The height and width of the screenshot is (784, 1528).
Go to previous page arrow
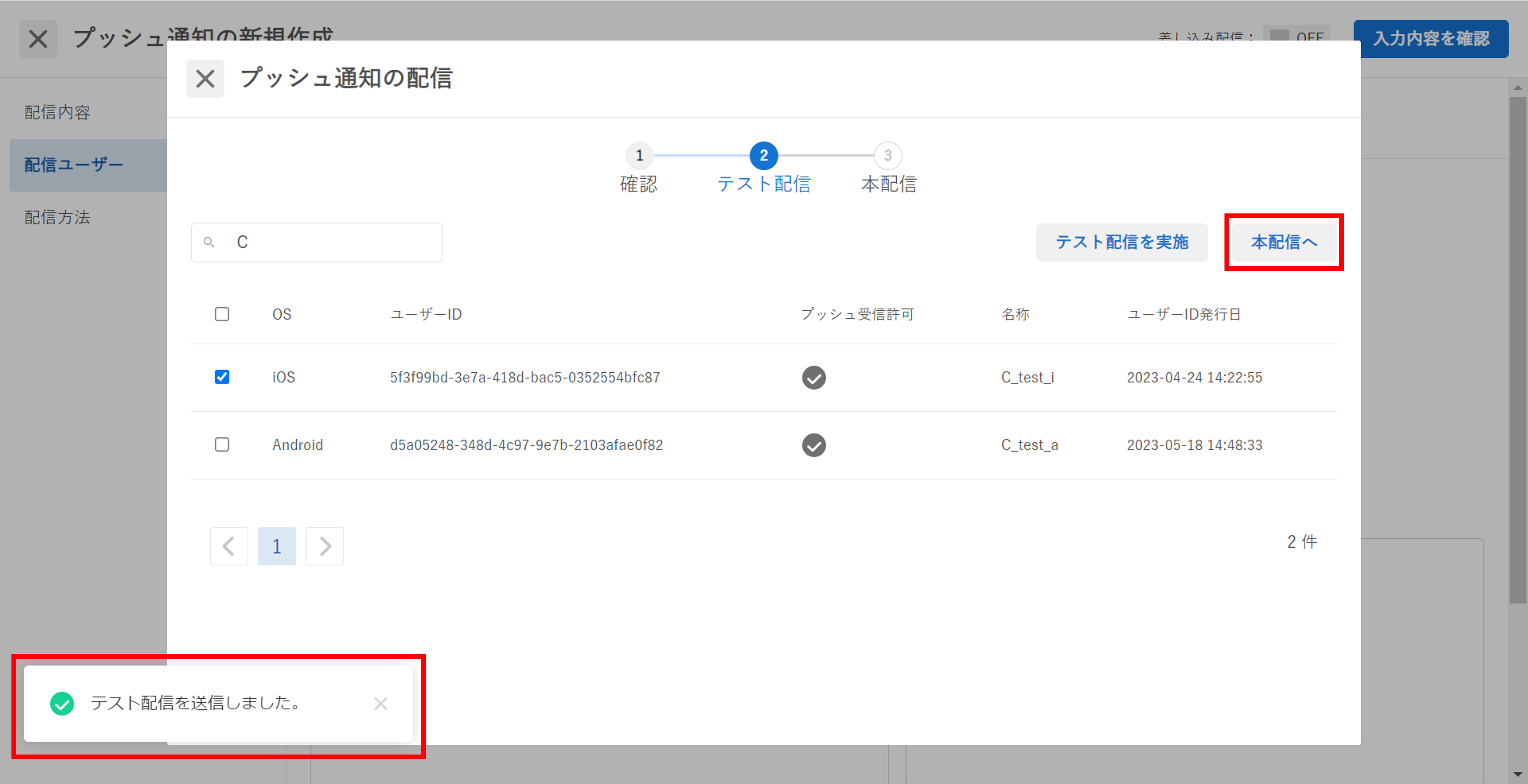229,546
